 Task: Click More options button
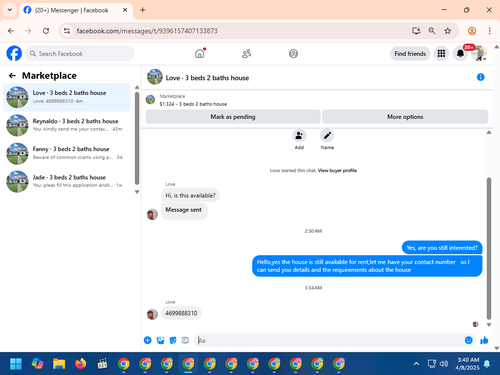tap(405, 117)
